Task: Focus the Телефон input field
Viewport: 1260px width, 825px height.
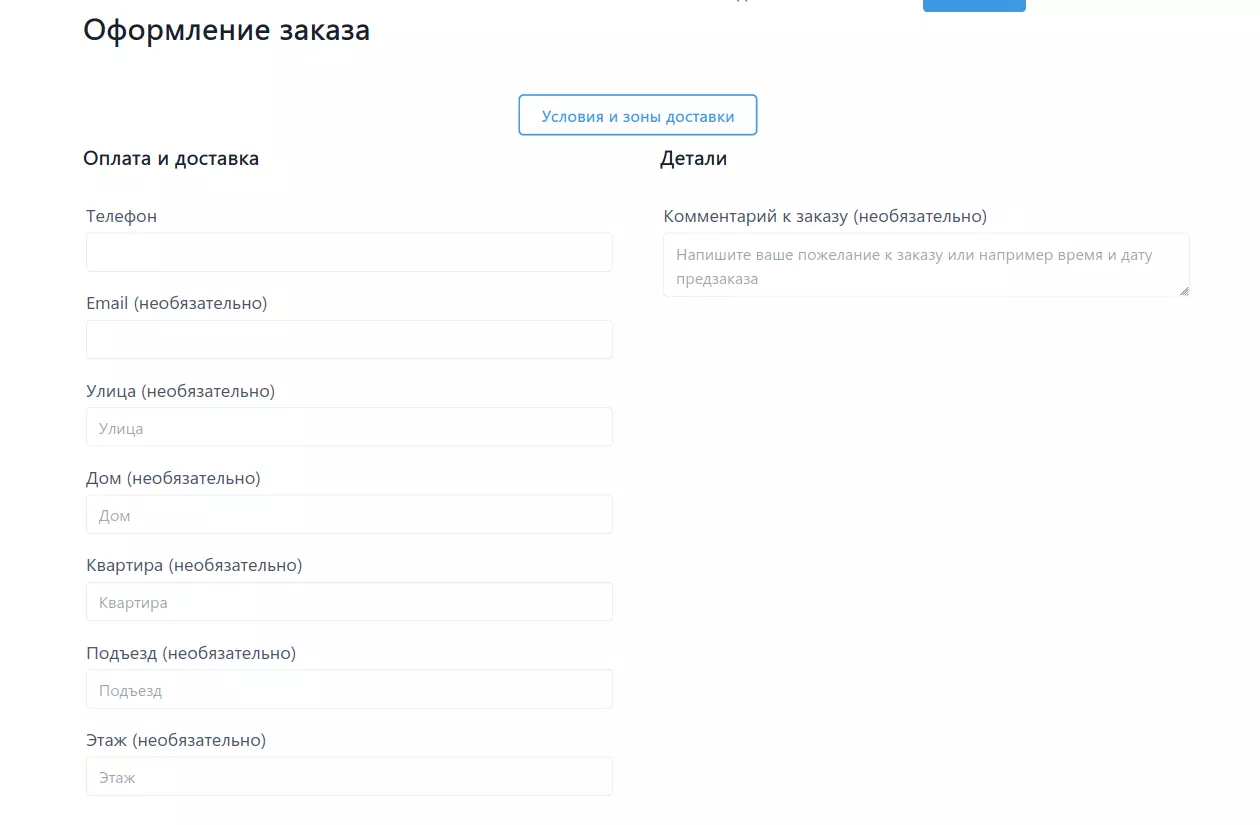Action: coord(349,253)
